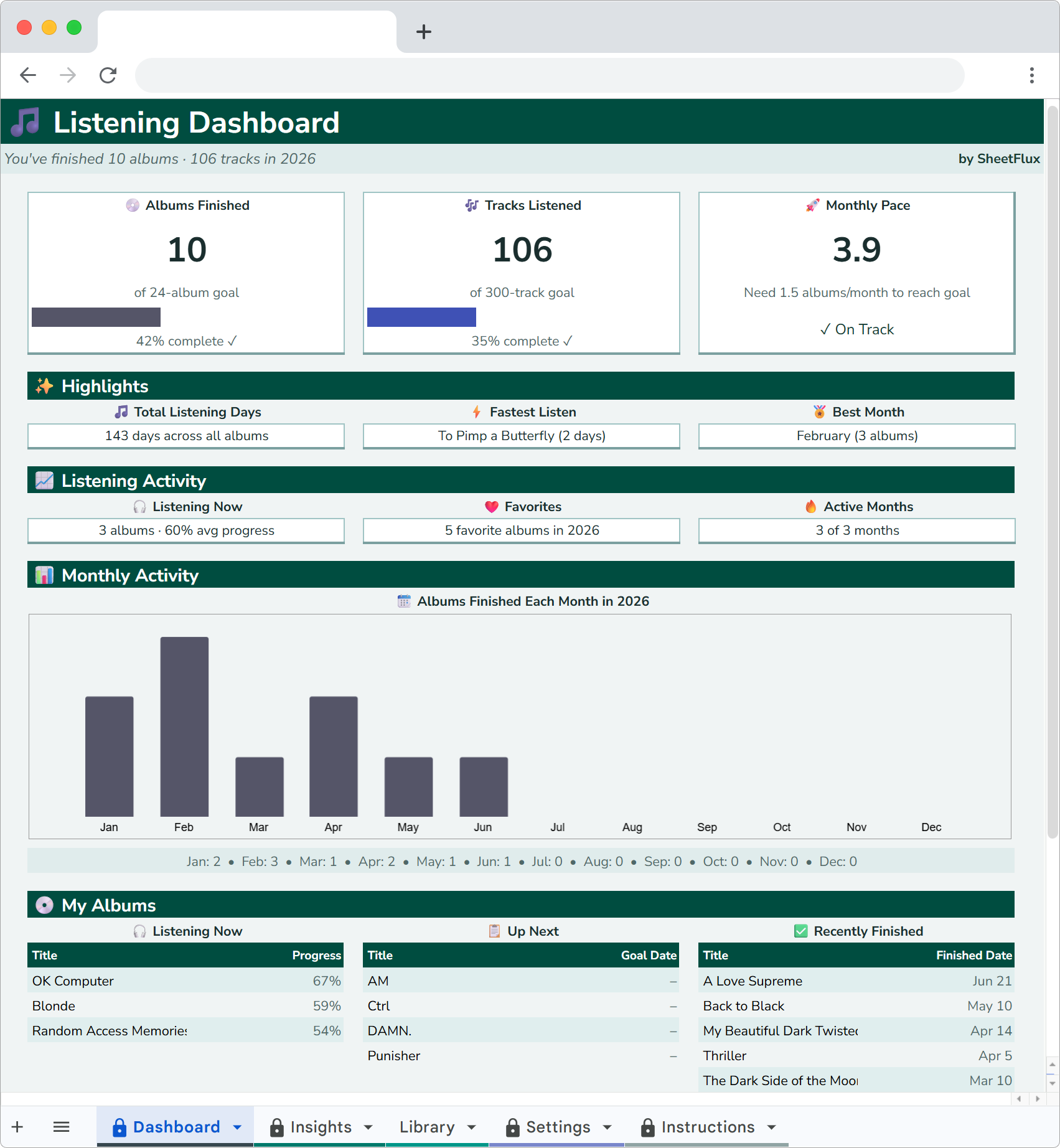Click the Tracks Listened progress bar
1060x1148 pixels.
pos(422,317)
